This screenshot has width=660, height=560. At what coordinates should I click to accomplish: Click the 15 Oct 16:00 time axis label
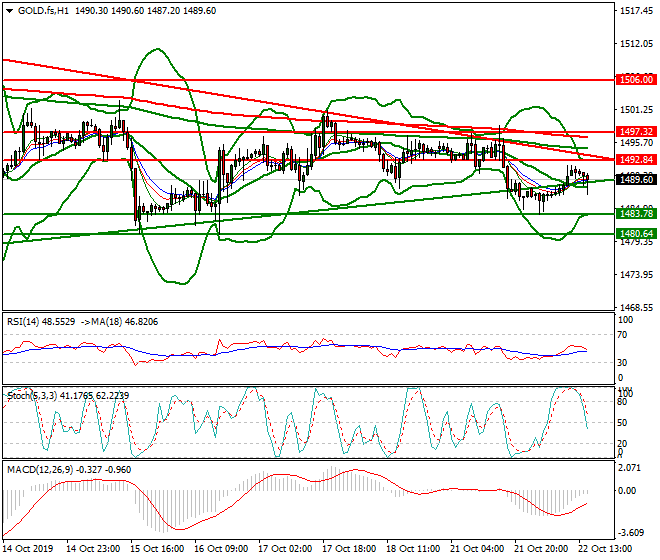(157, 549)
